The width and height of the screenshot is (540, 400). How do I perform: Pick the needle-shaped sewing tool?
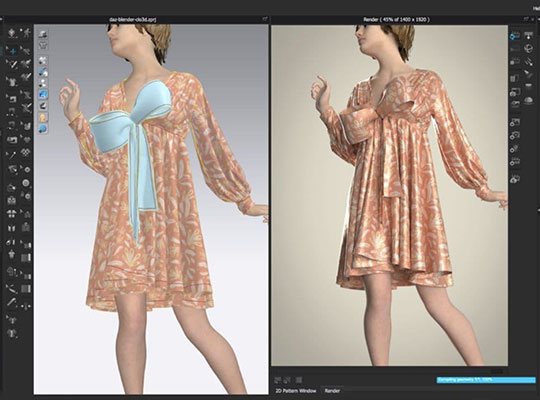pos(12,155)
